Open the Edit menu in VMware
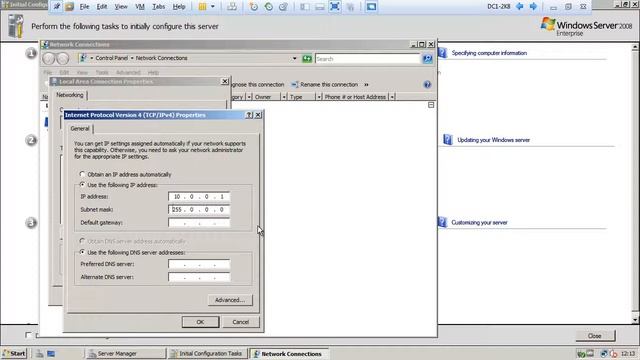 click(102, 7)
